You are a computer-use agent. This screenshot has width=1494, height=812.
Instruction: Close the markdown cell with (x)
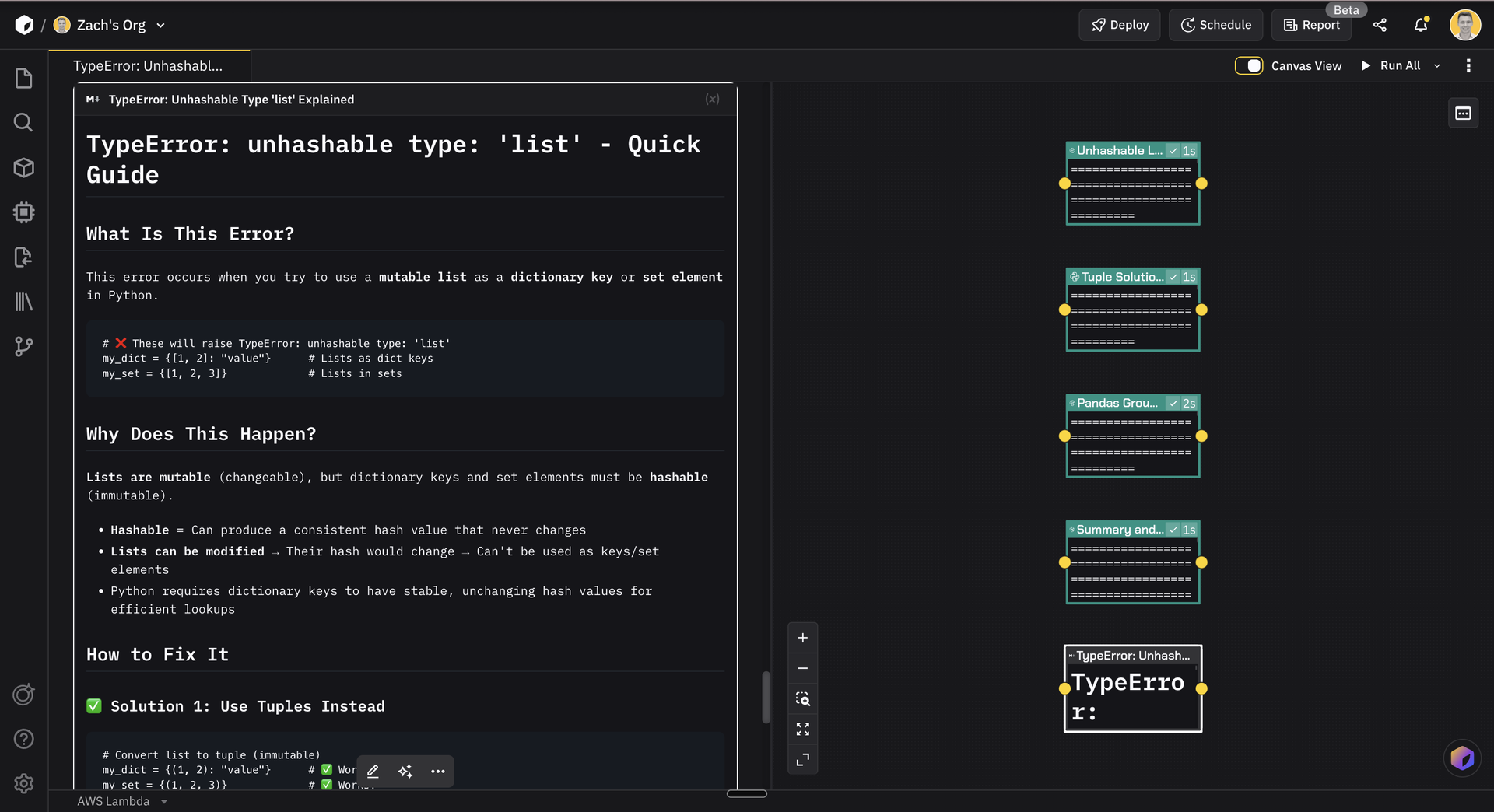712,99
